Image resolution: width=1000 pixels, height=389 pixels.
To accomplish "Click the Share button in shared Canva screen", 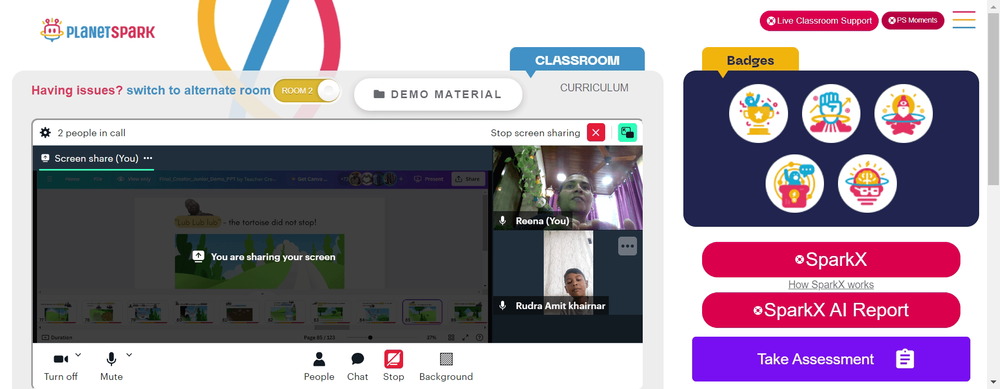I will [x=468, y=179].
